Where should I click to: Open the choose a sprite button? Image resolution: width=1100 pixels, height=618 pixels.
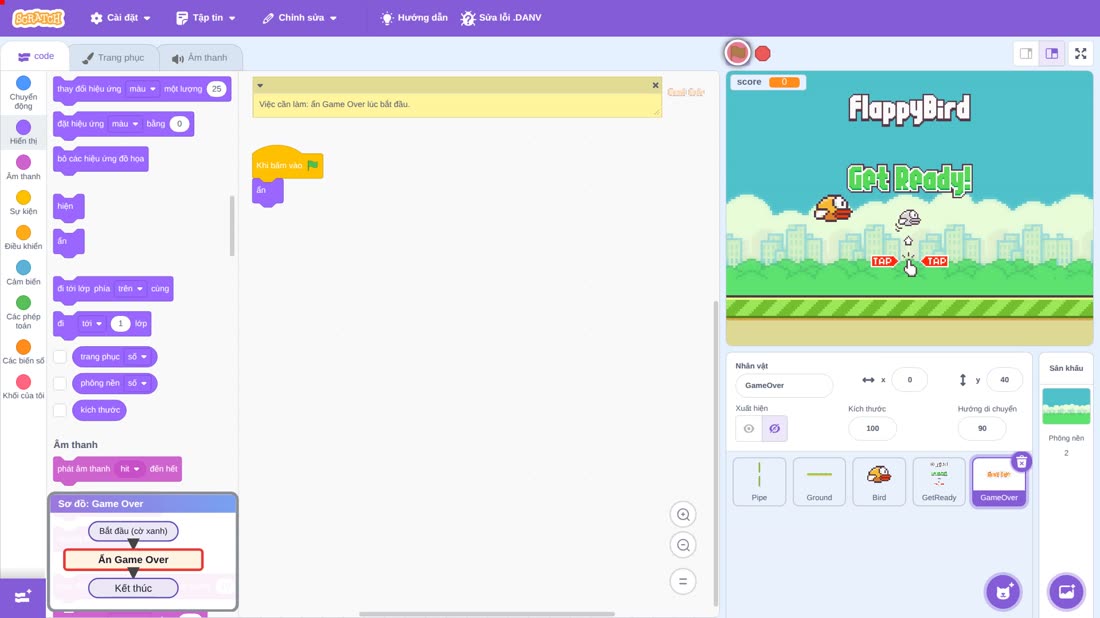coord(1003,591)
